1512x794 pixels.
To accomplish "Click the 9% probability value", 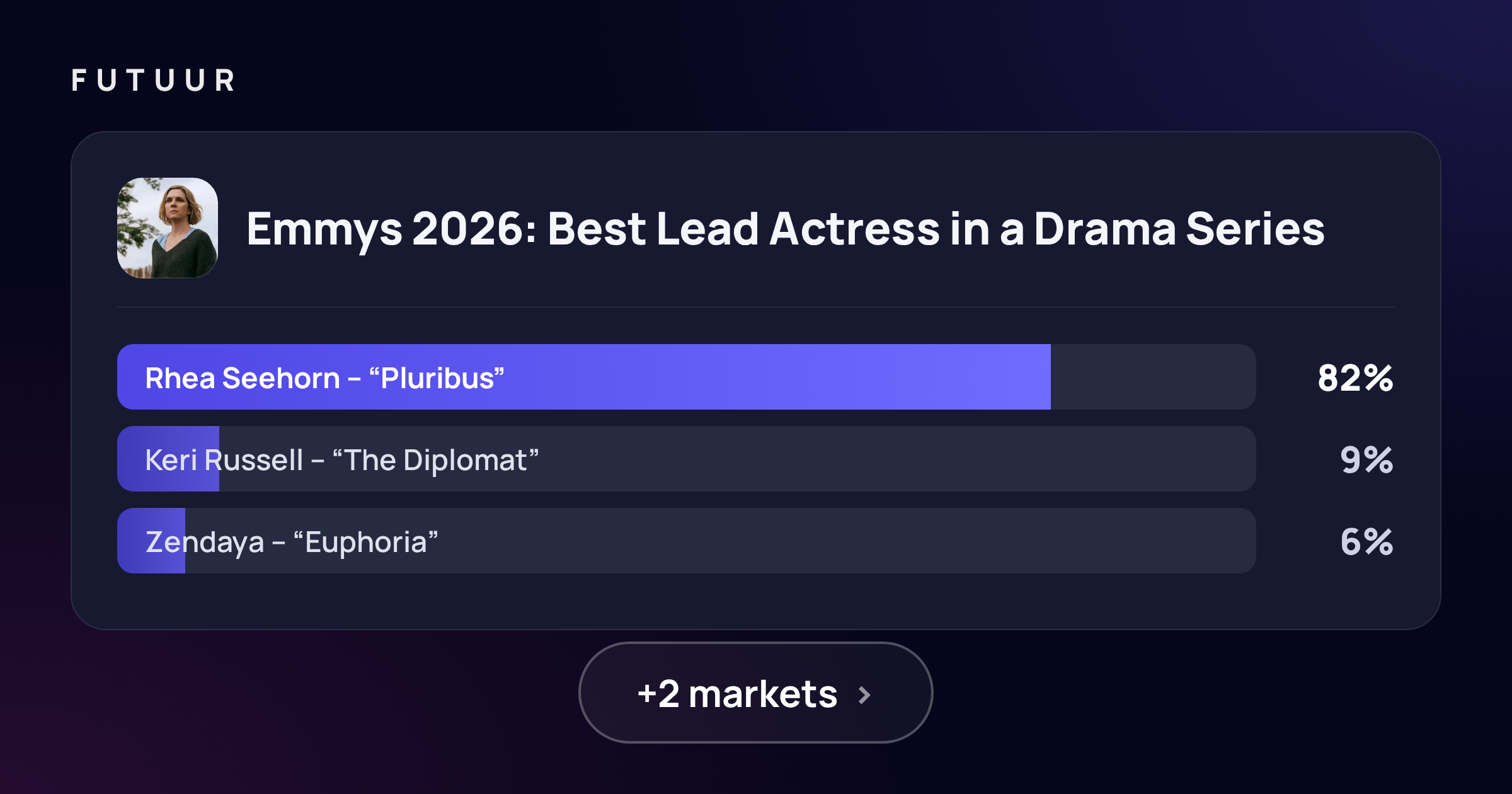I will (x=1366, y=459).
